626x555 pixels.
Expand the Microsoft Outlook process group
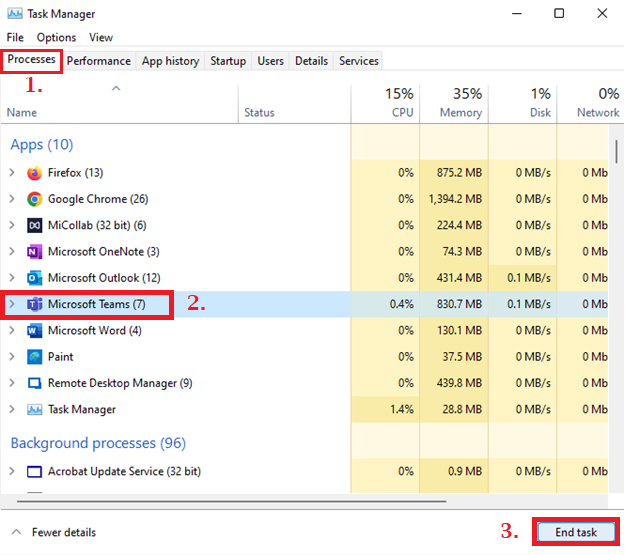pyautogui.click(x=12, y=278)
